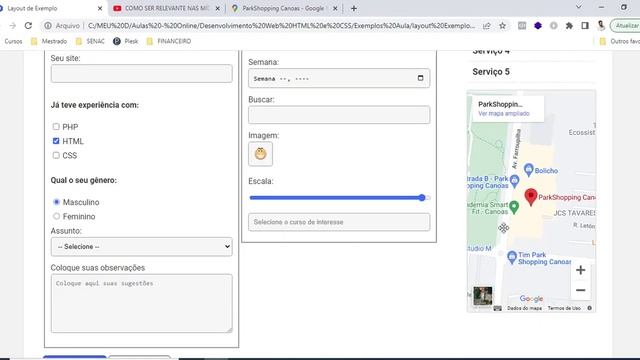This screenshot has width=640, height=360.
Task: Open map keyboard shortcuts icon
Action: 497,308
